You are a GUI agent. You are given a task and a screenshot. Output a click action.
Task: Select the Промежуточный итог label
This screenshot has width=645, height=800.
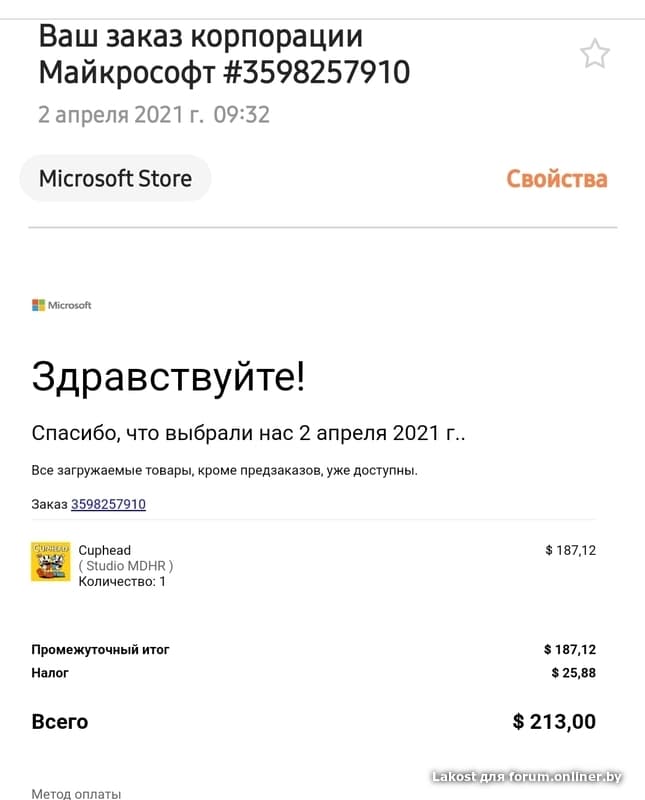click(x=100, y=649)
